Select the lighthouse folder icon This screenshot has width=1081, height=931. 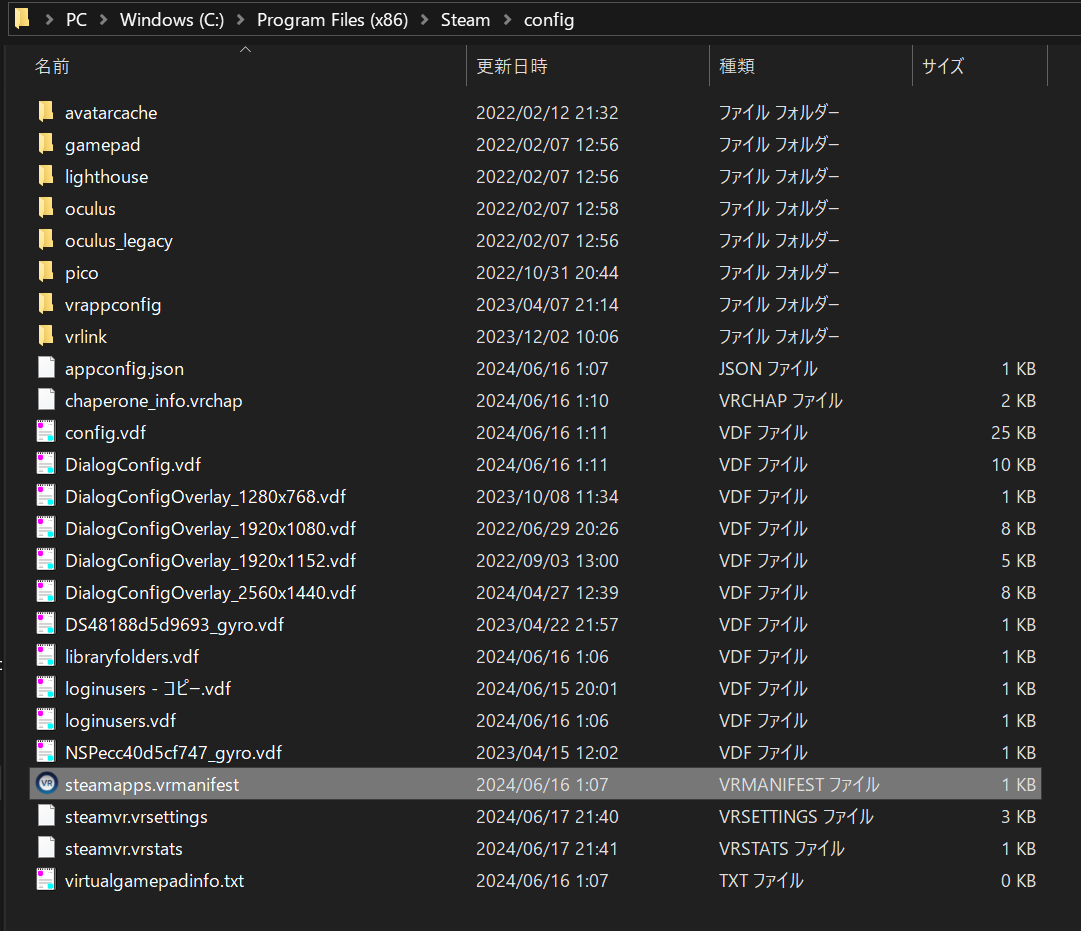click(x=46, y=176)
